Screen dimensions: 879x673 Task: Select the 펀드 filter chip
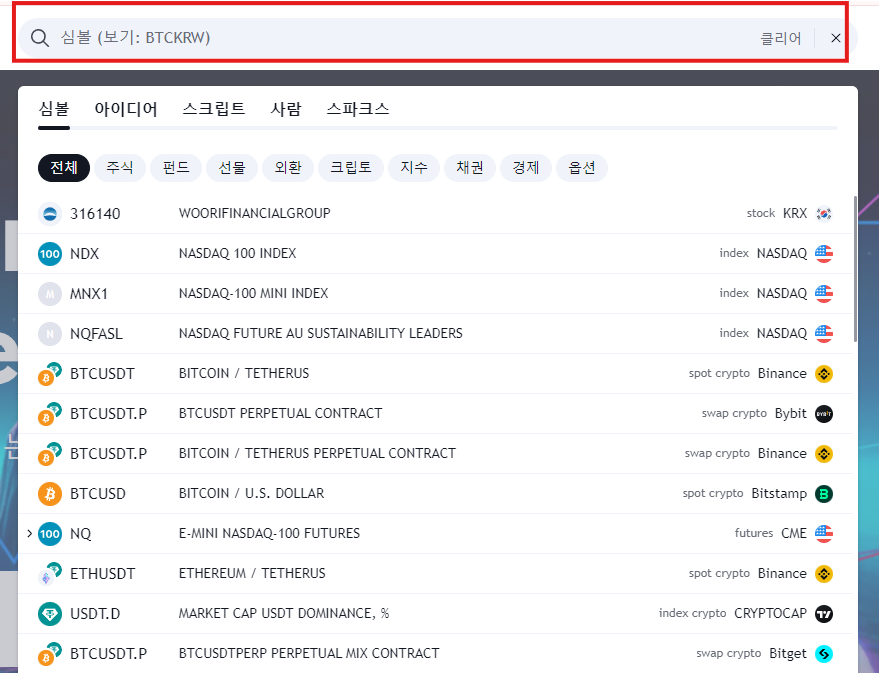pos(176,168)
